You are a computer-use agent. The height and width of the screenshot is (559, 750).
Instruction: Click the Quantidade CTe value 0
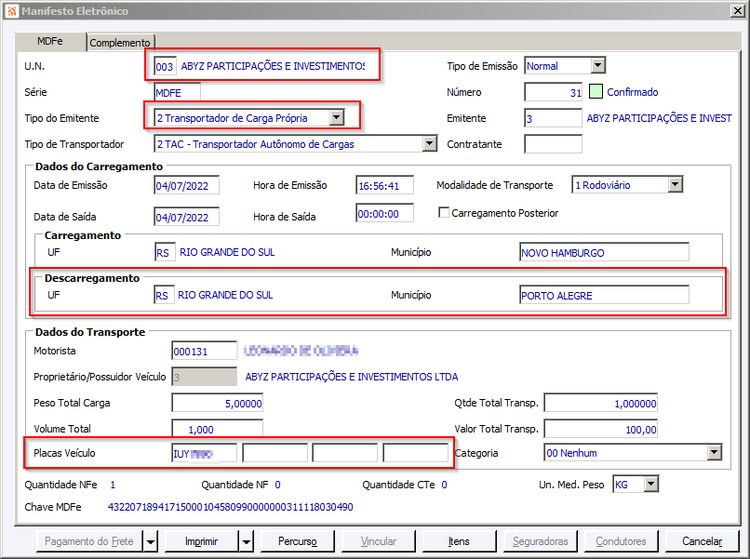444,485
